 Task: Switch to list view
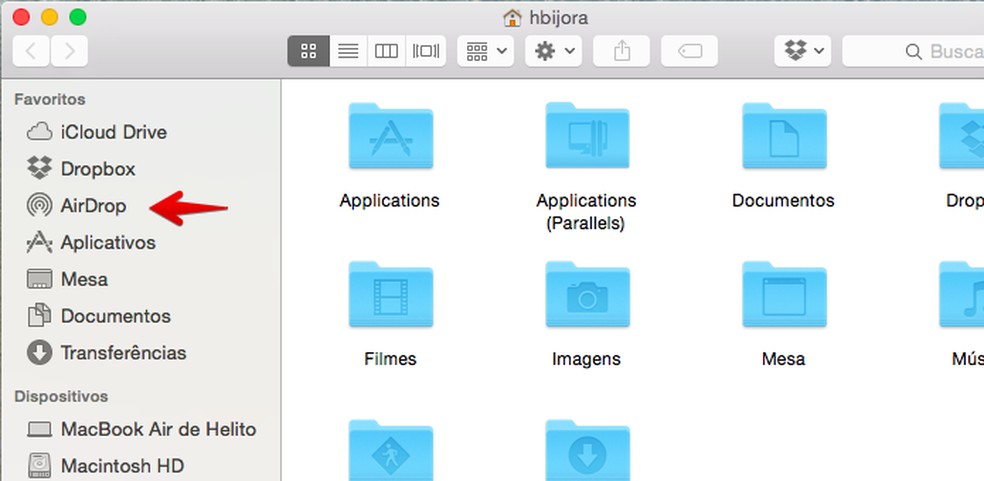pos(348,51)
